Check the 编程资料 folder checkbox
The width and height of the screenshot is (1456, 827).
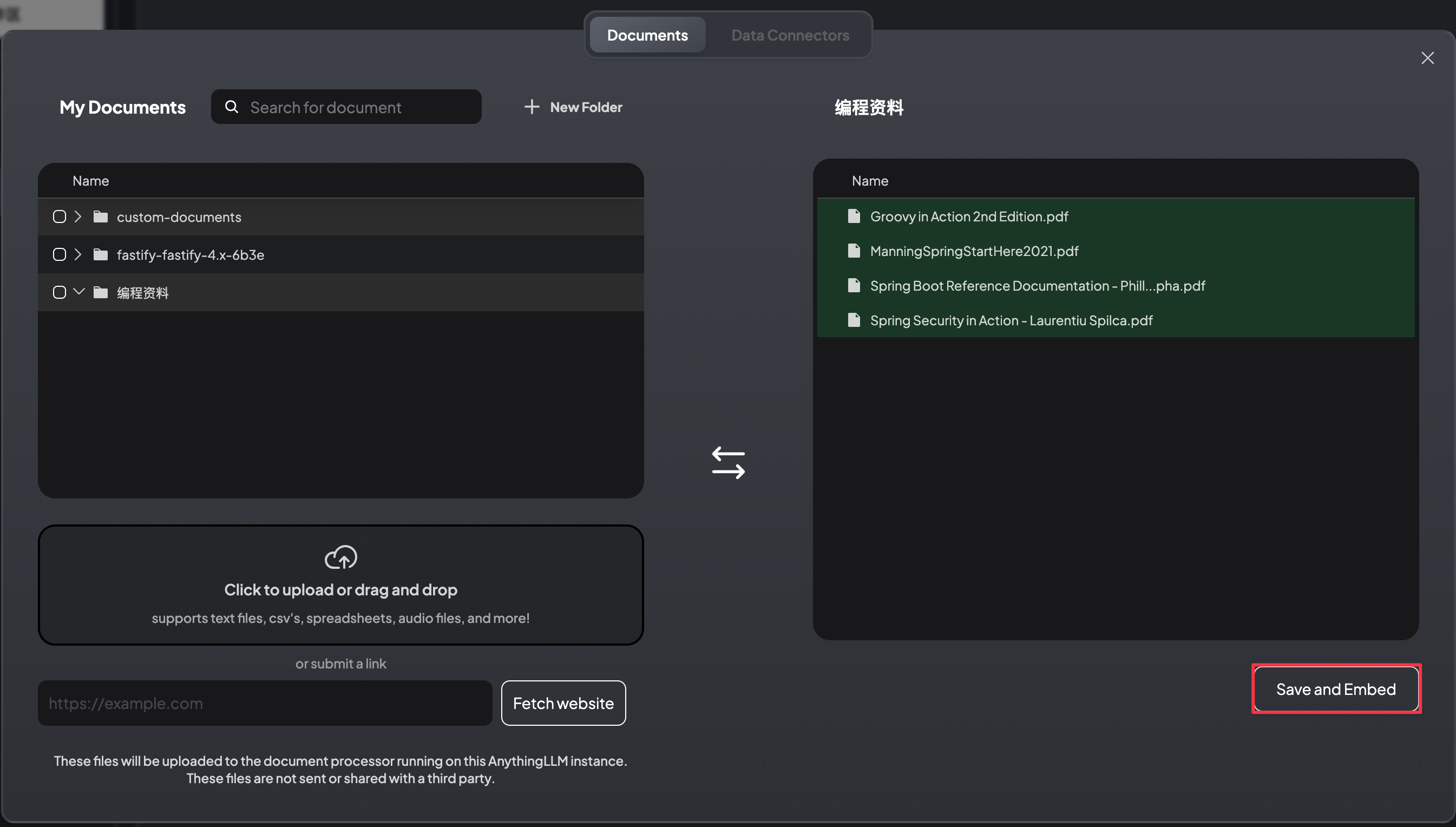point(59,292)
